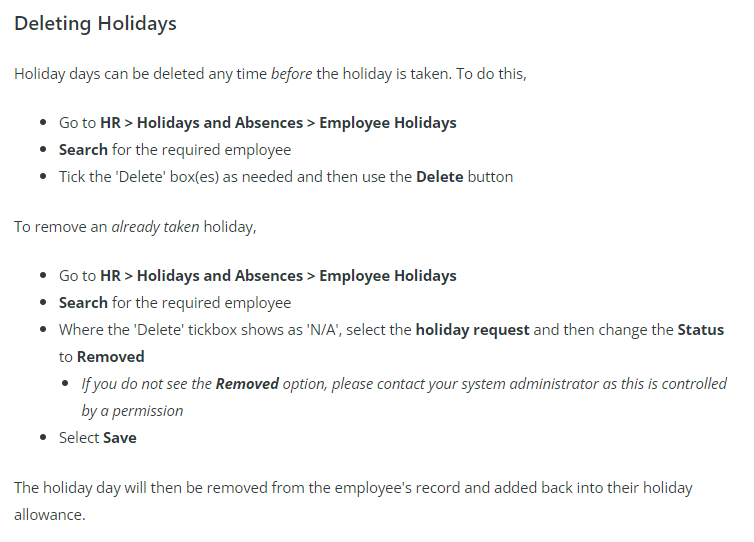This screenshot has width=754, height=542.
Task: Click the bold 'holiday request' text
Action: click(472, 330)
